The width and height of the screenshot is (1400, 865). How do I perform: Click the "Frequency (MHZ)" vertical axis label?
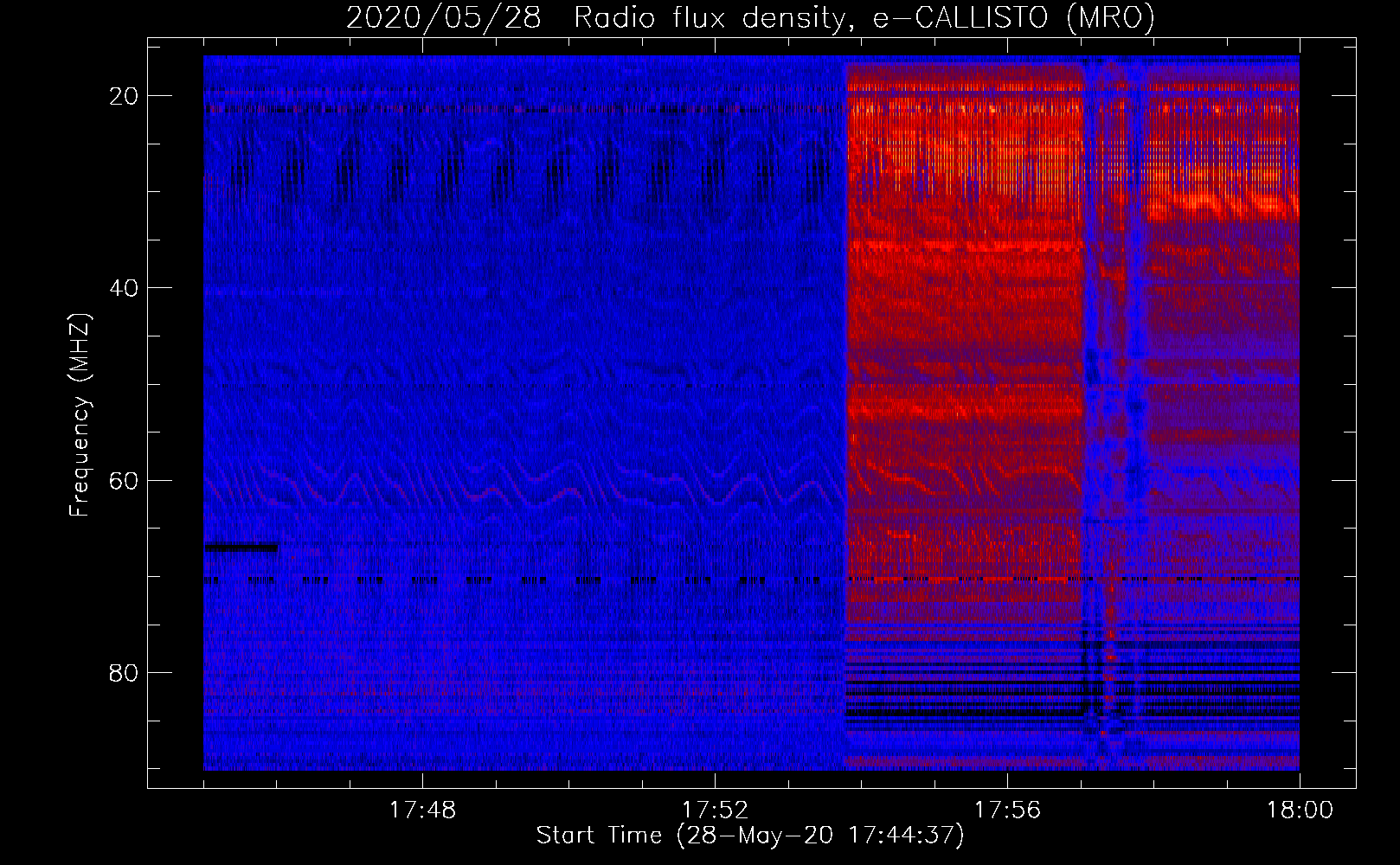point(80,415)
